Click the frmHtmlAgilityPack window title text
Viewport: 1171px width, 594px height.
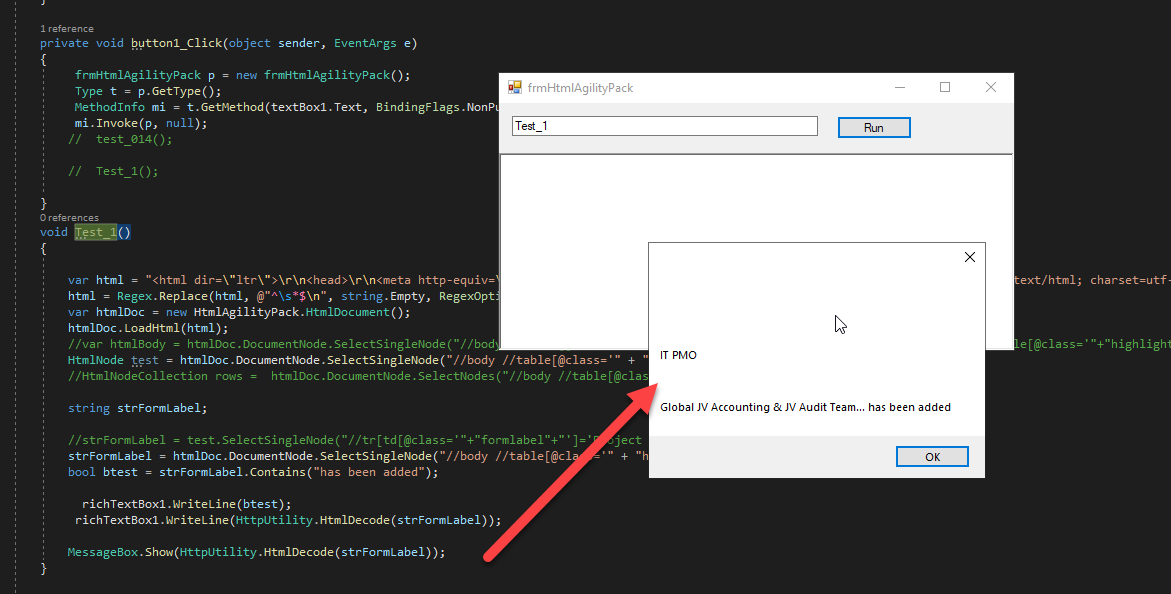[580, 87]
